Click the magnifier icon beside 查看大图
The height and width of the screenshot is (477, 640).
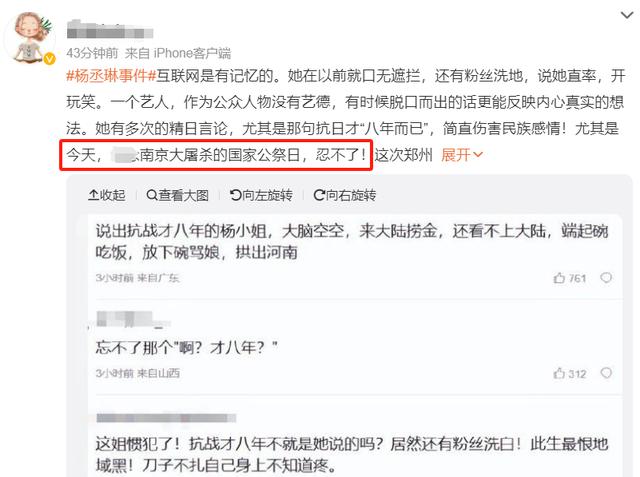click(x=151, y=195)
